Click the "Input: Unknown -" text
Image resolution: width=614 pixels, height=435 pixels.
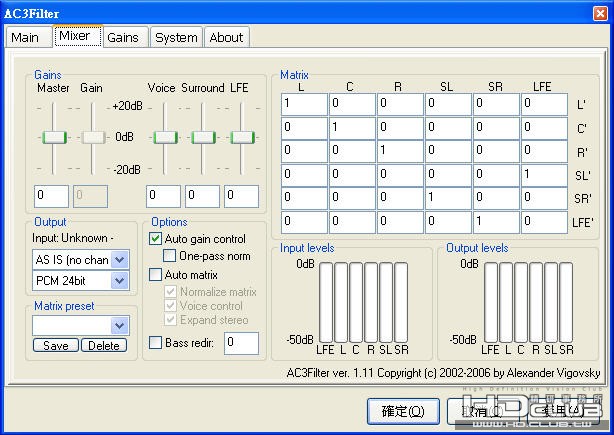[x=73, y=238]
